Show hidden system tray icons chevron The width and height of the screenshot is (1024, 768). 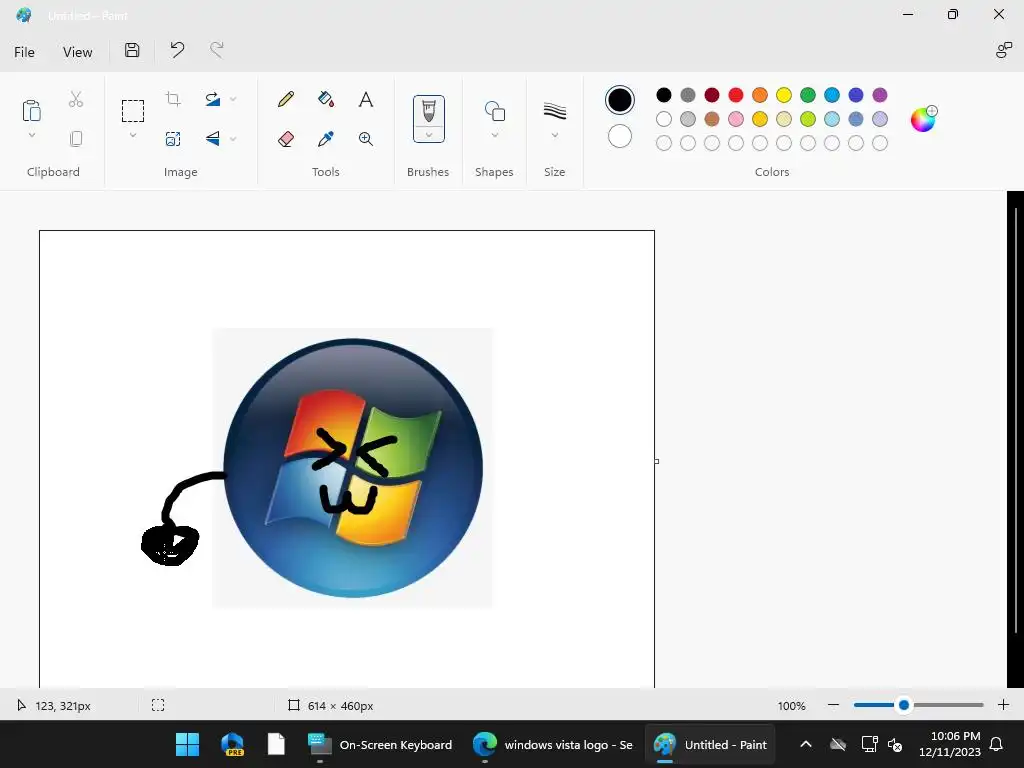(806, 744)
